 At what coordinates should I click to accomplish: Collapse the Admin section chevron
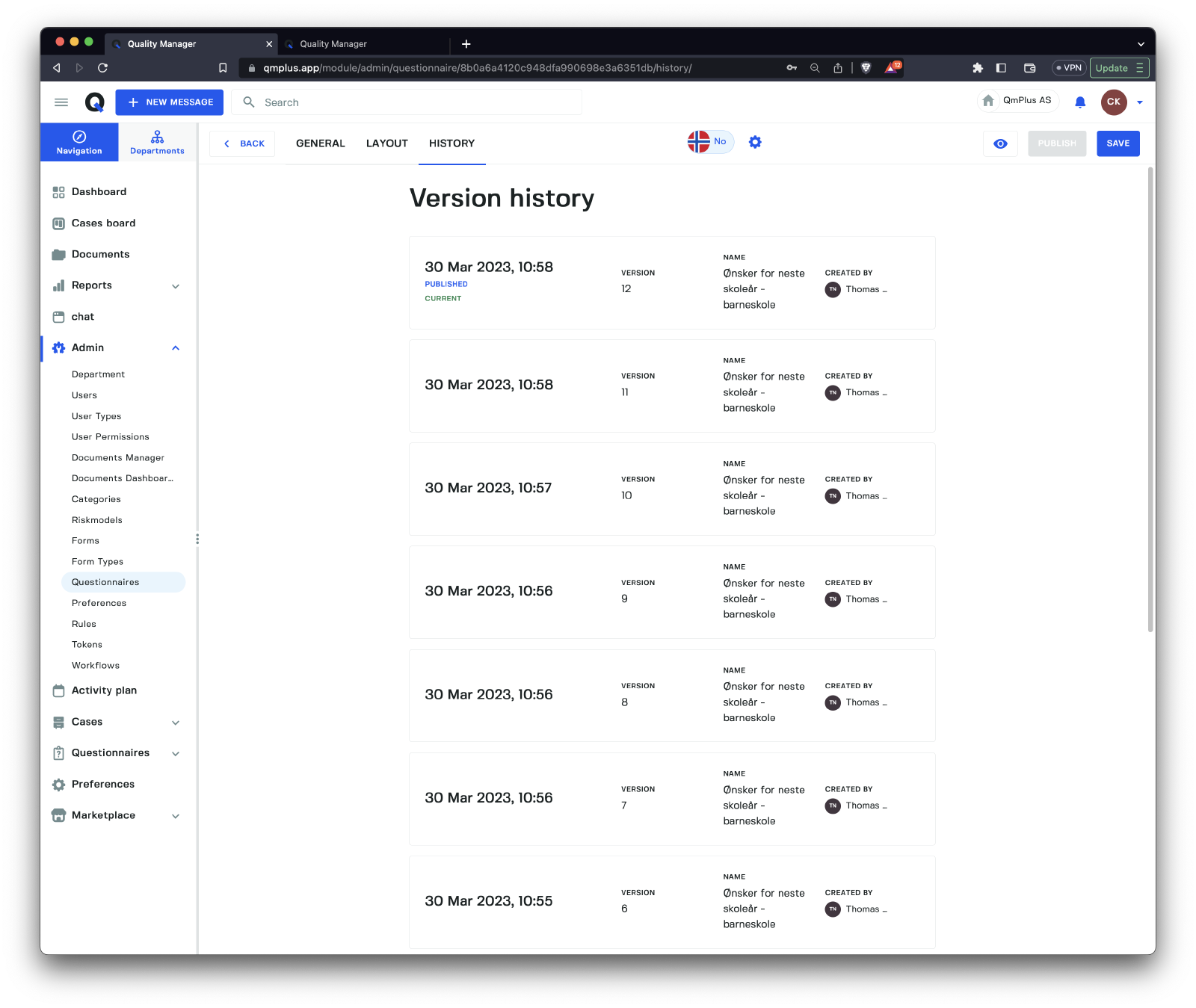coord(176,348)
